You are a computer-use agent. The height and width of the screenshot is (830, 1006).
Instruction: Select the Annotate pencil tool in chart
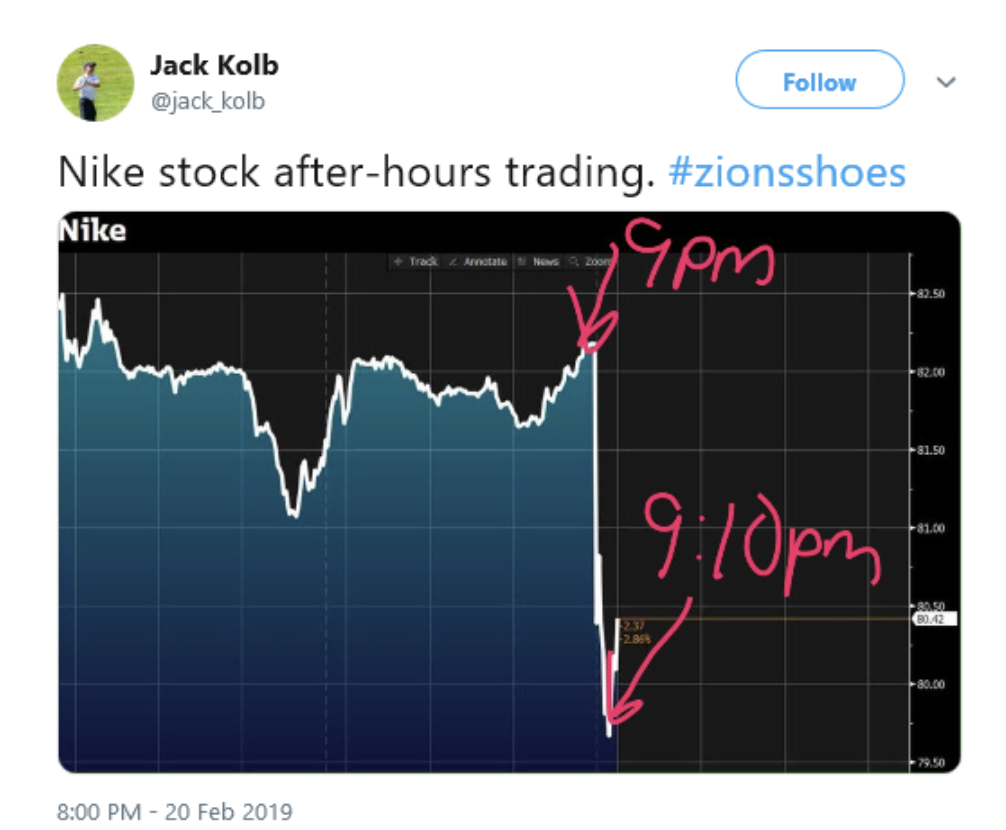click(478, 261)
